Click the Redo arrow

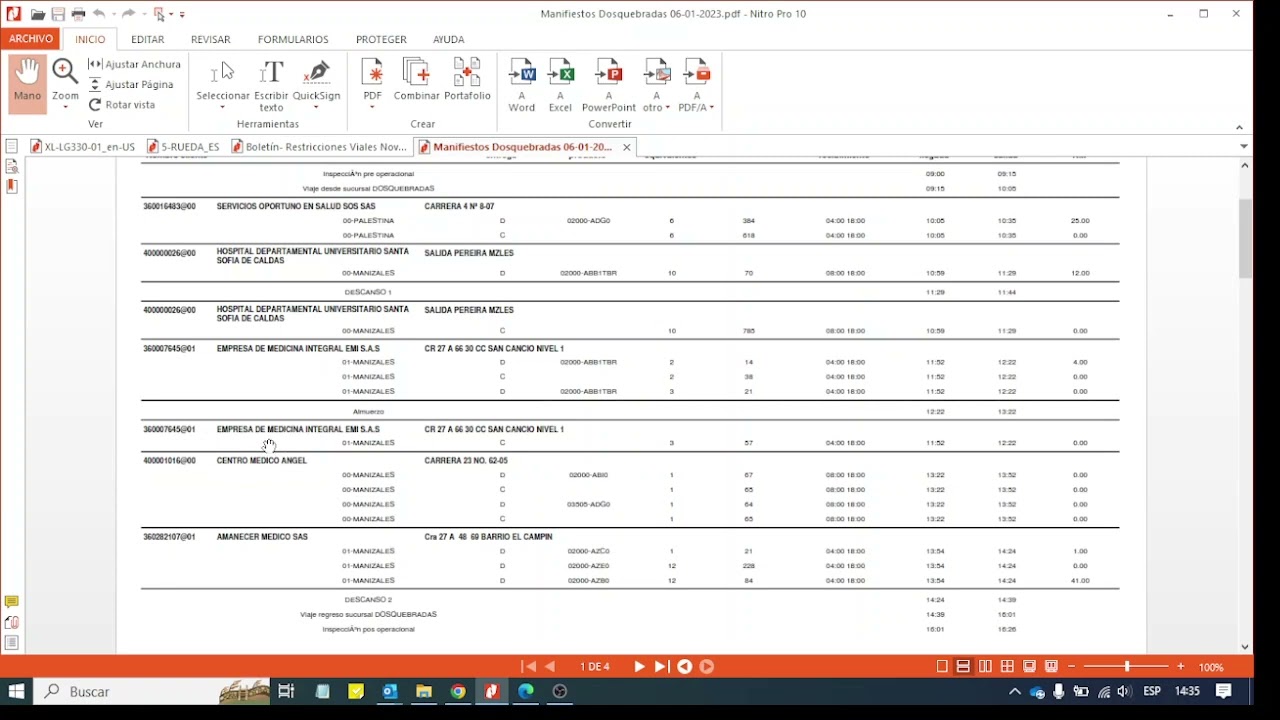click(128, 14)
